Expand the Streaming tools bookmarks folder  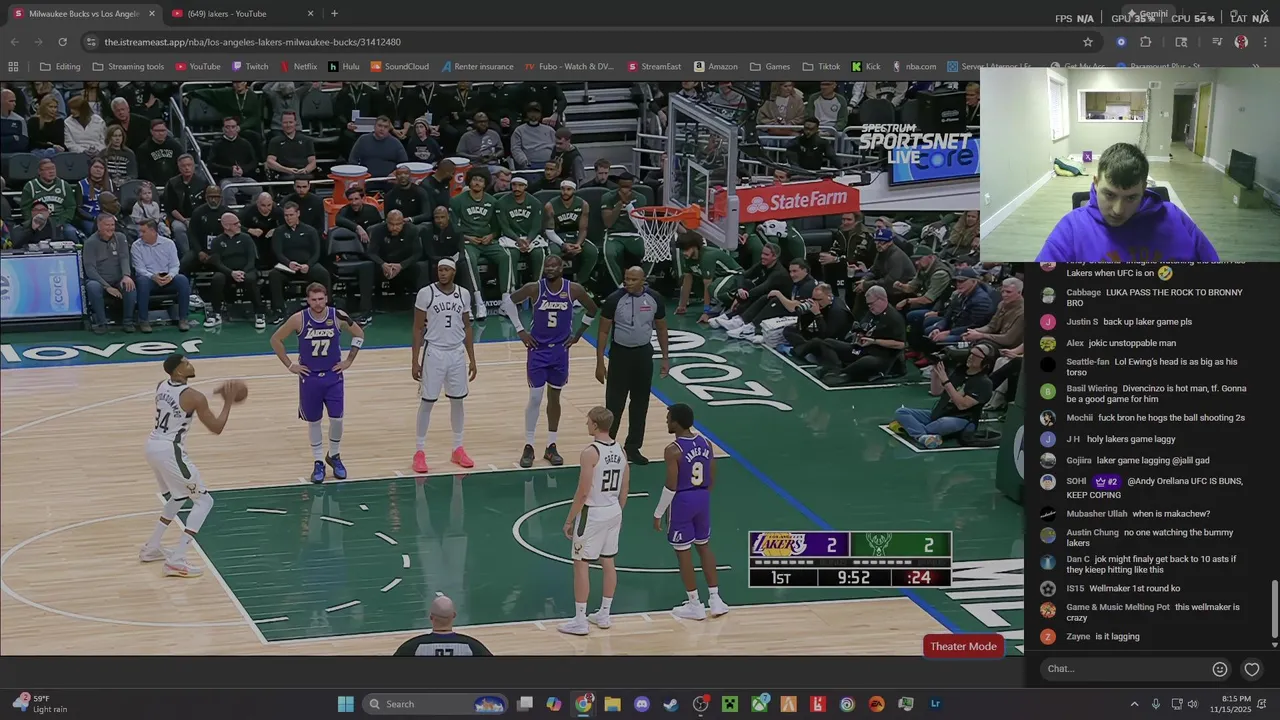point(129,67)
